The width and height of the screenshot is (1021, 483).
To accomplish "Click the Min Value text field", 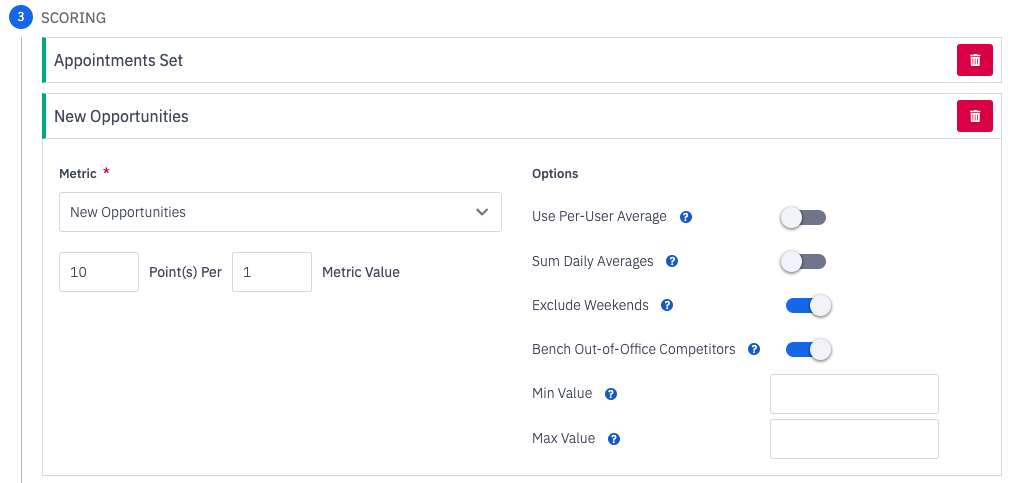I will pyautogui.click(x=854, y=394).
